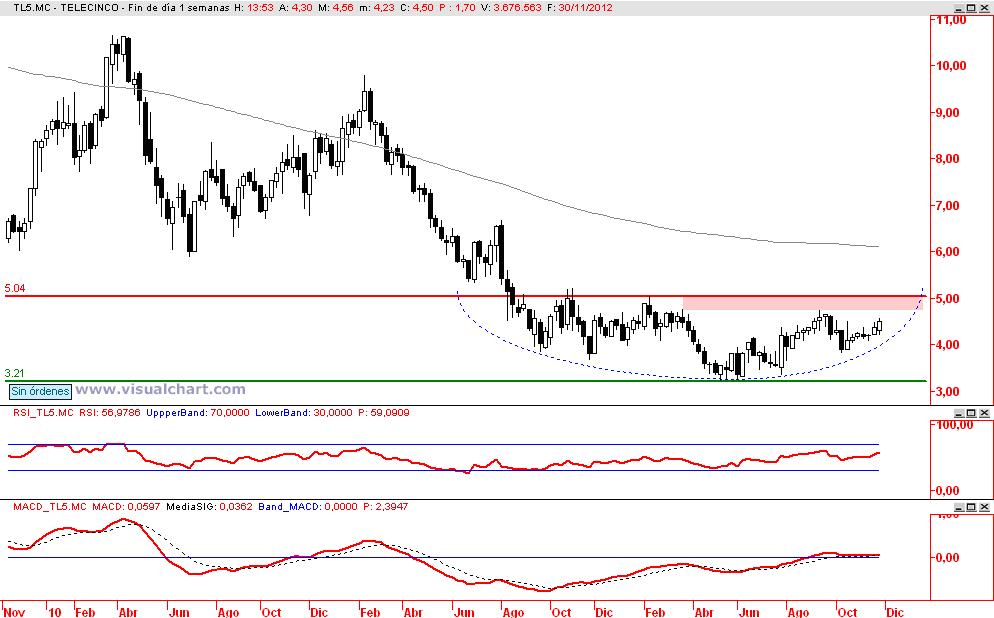Minimize the TL5.MC price chart panel
Image resolution: width=994 pixels, height=618 pixels.
959,8
